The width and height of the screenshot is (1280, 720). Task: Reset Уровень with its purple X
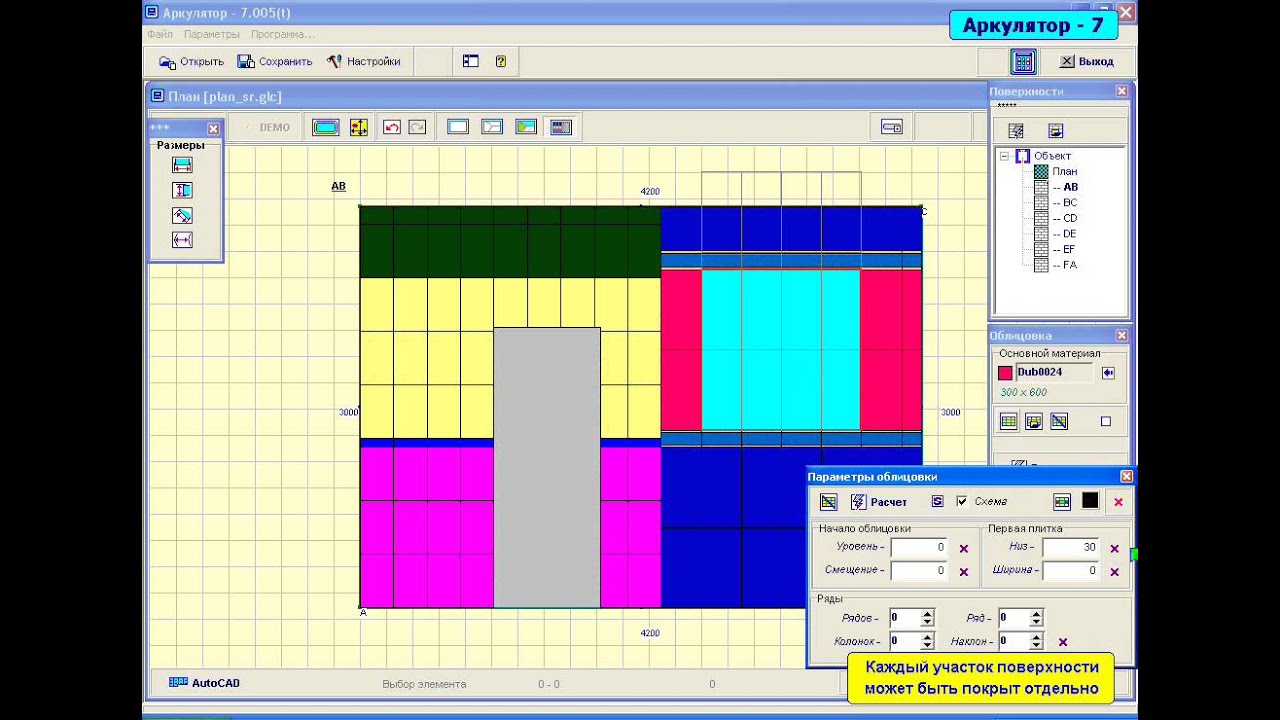(964, 549)
